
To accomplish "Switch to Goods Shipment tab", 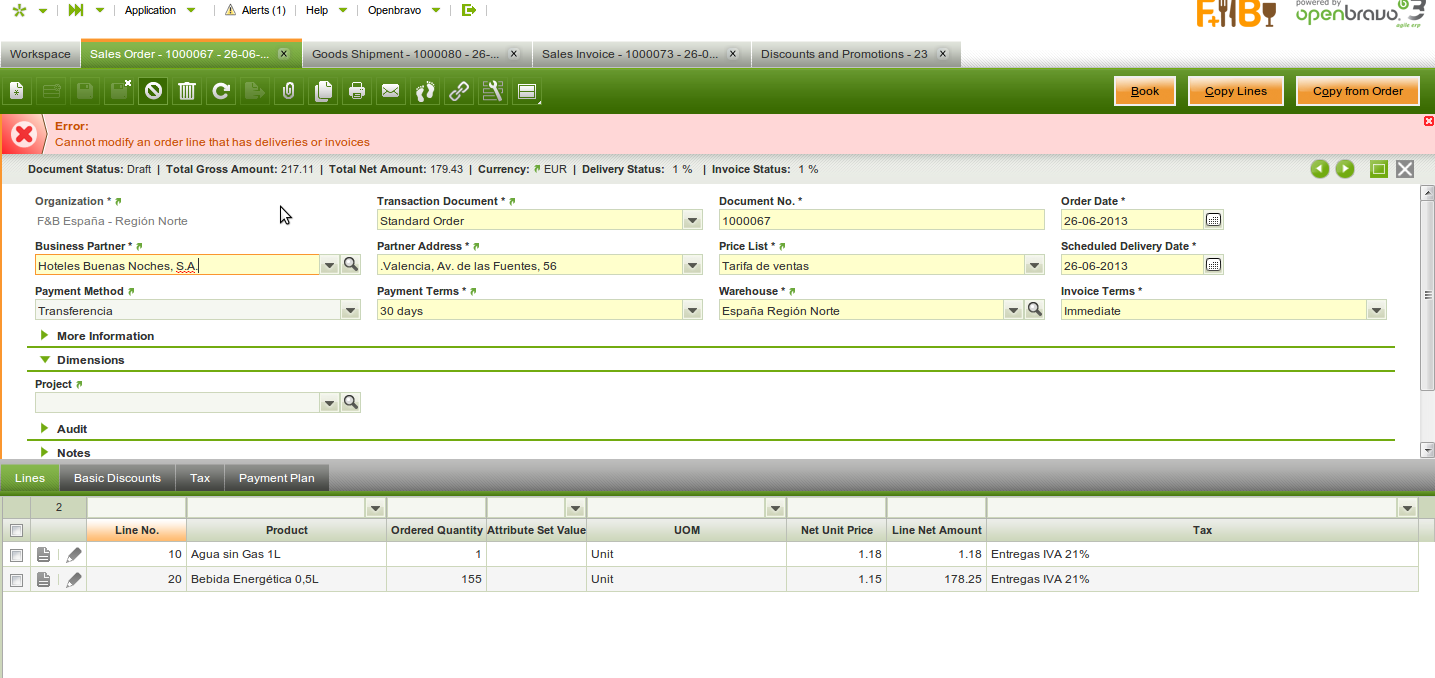I will click(x=407, y=54).
